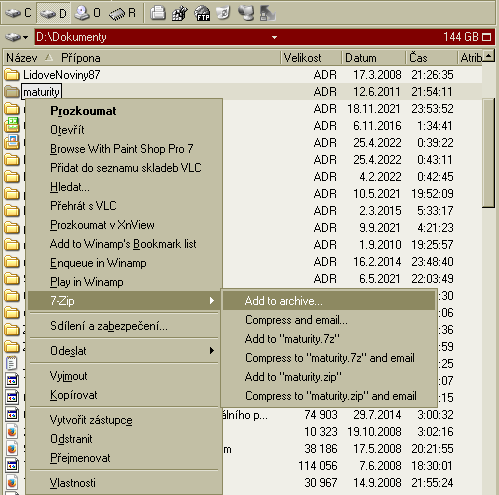Select Add to Winamp's Bookmark list
This screenshot has width=499, height=495.
(123, 244)
